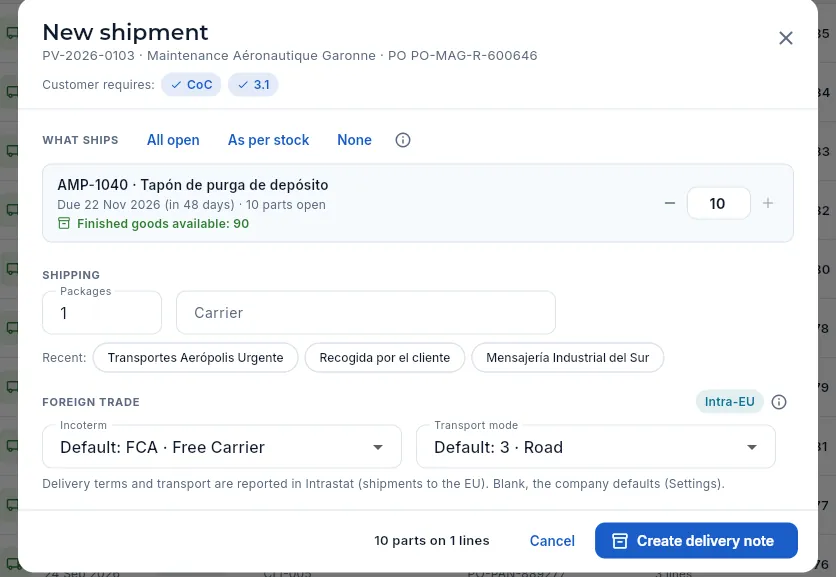Click the Intra-EU badge
Image resolution: width=836 pixels, height=577 pixels.
729,402
